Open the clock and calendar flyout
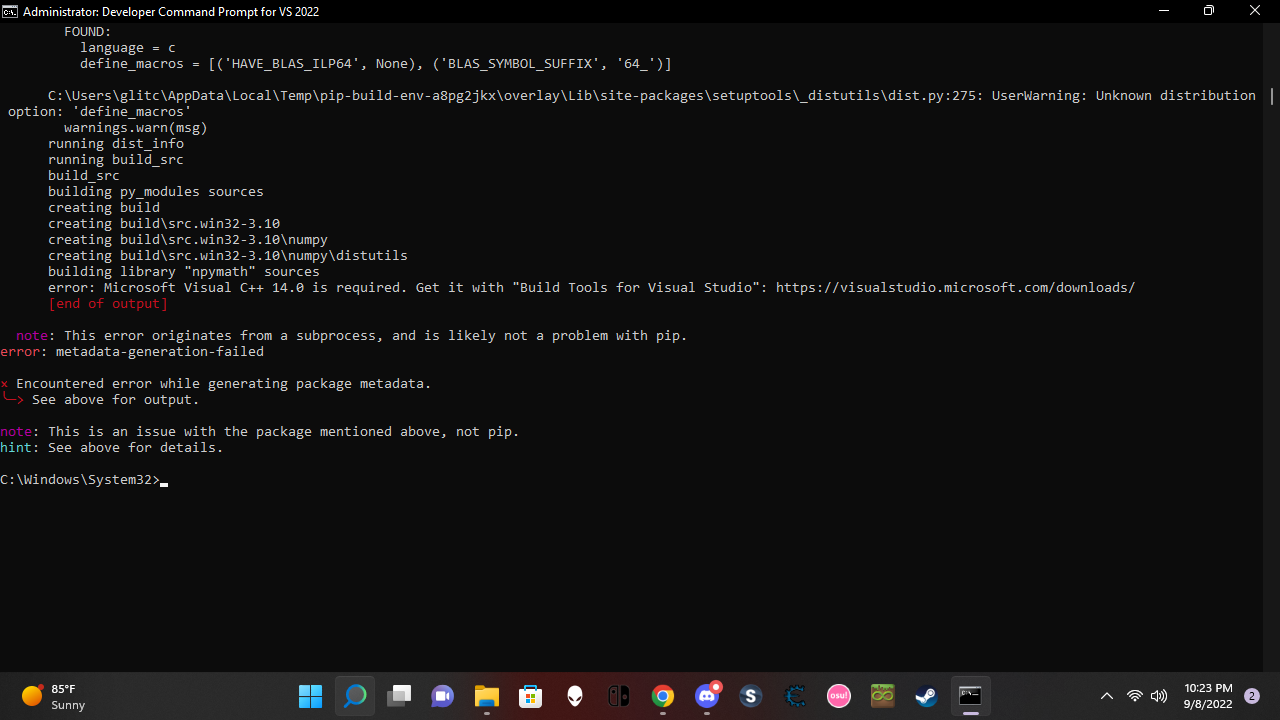 click(1208, 696)
